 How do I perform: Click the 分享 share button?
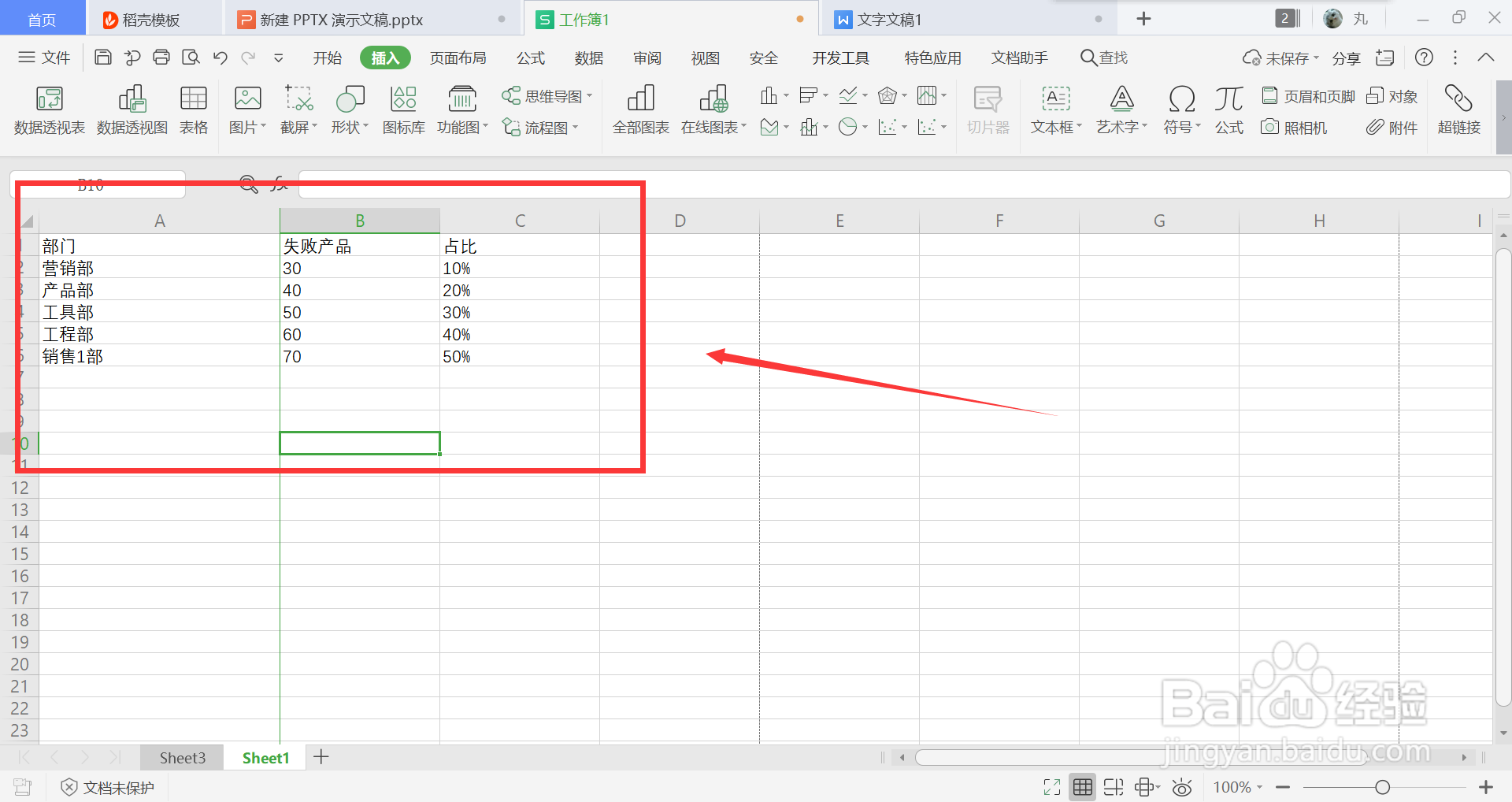coord(1346,58)
